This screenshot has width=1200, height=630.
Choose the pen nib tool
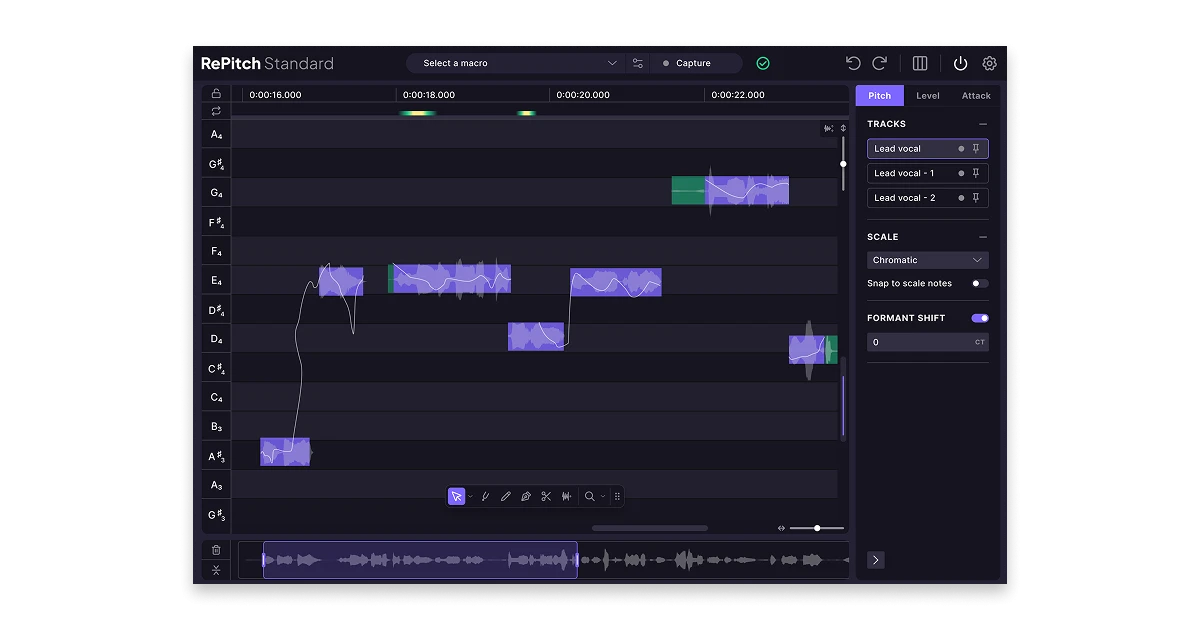526,496
